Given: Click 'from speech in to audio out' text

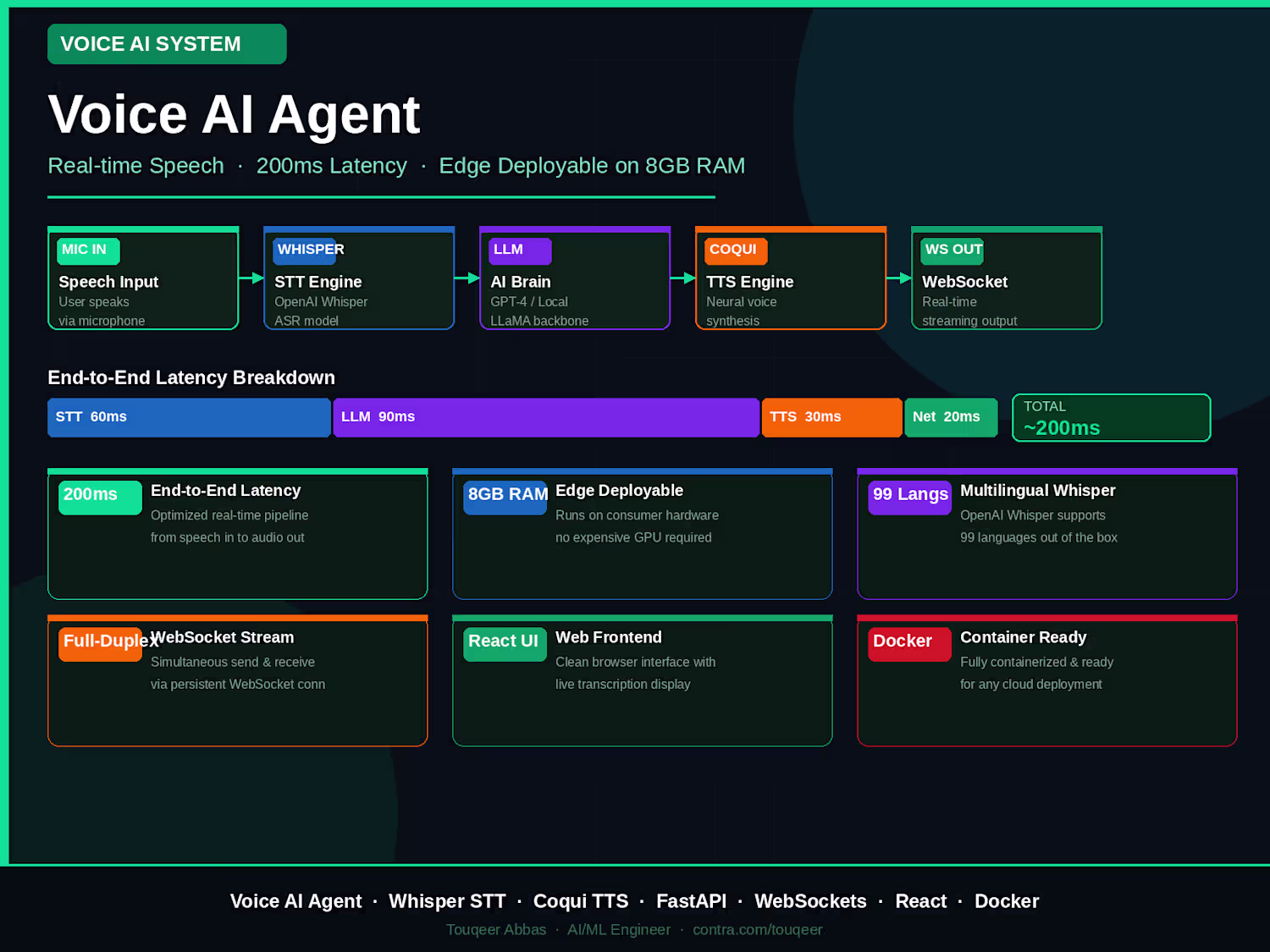Looking at the screenshot, I should pyautogui.click(x=228, y=537).
